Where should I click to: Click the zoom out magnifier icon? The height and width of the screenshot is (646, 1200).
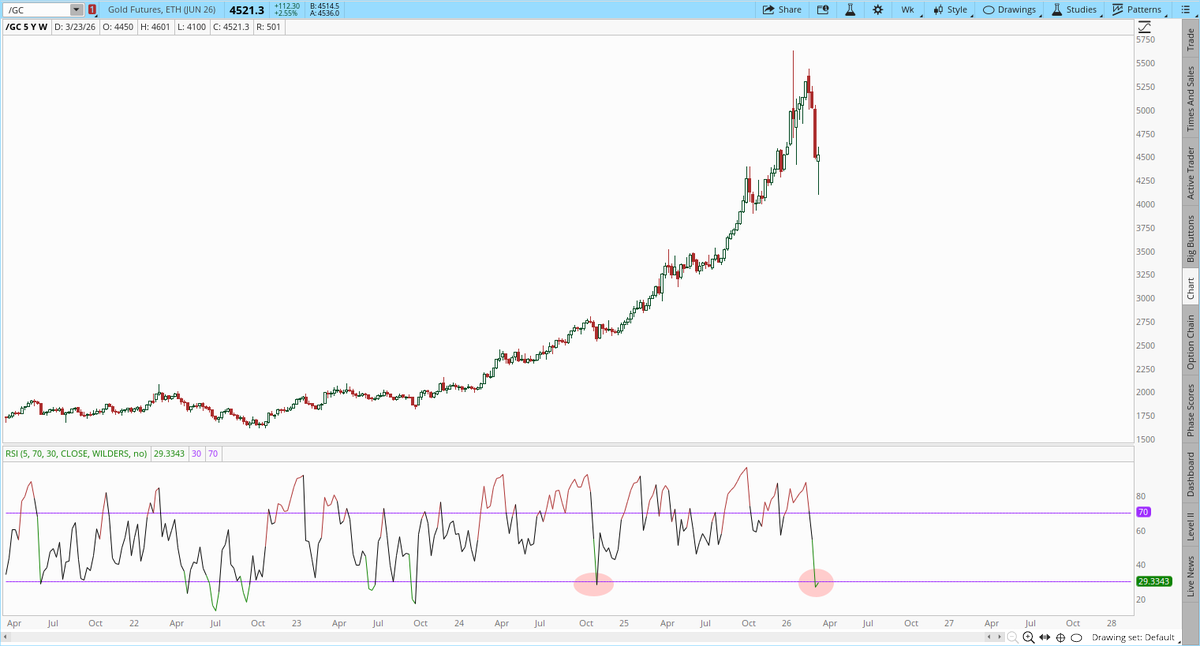pos(1013,637)
